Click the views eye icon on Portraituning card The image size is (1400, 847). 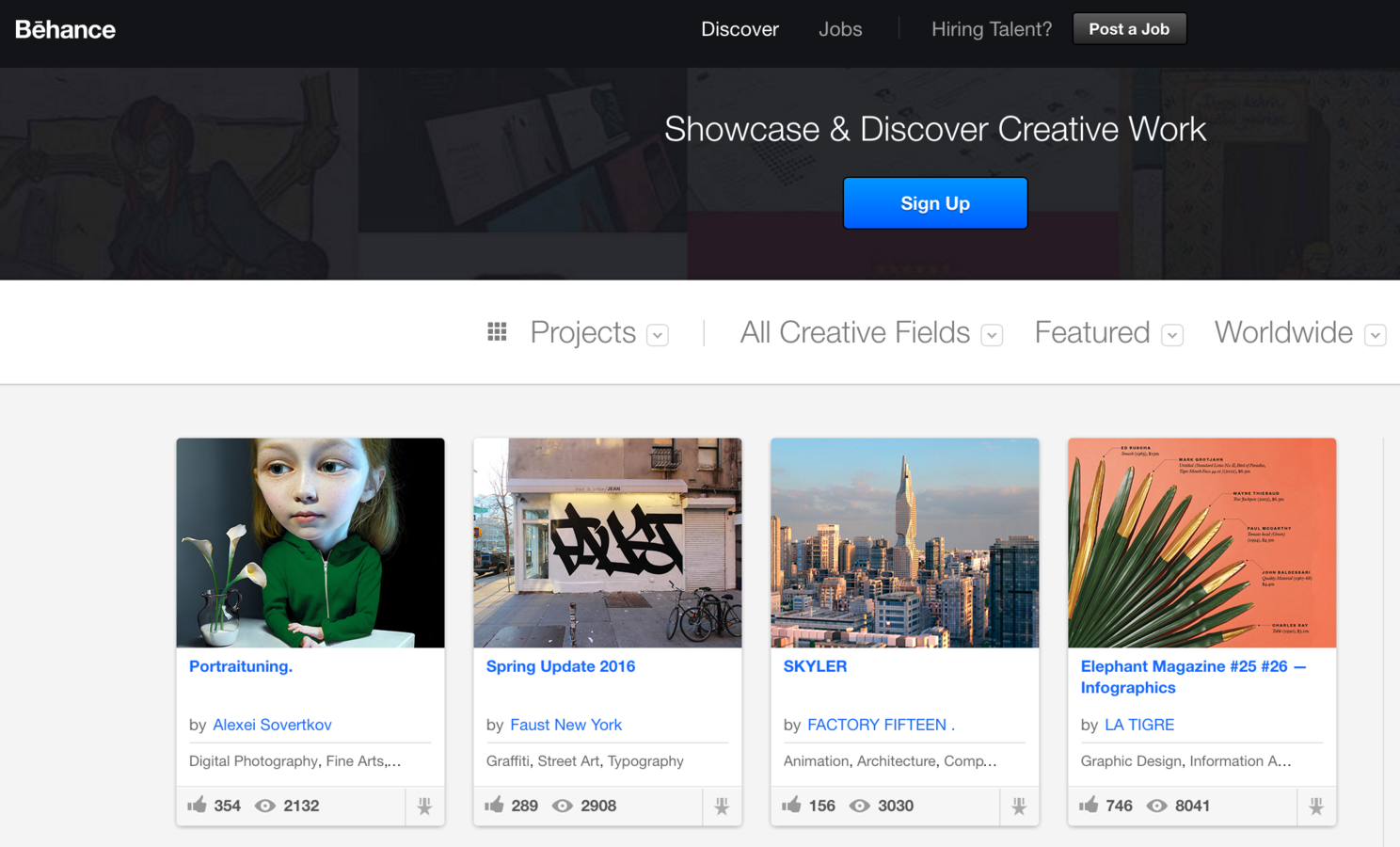tap(265, 806)
